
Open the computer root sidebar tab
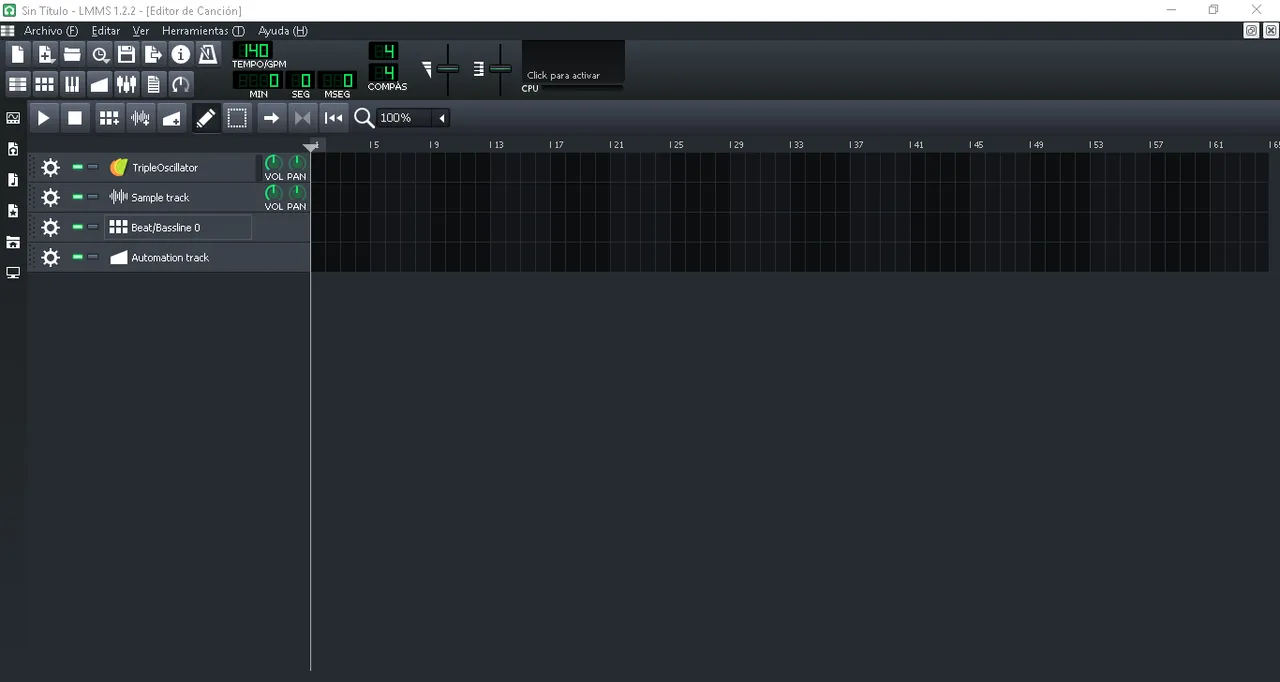coord(13,273)
